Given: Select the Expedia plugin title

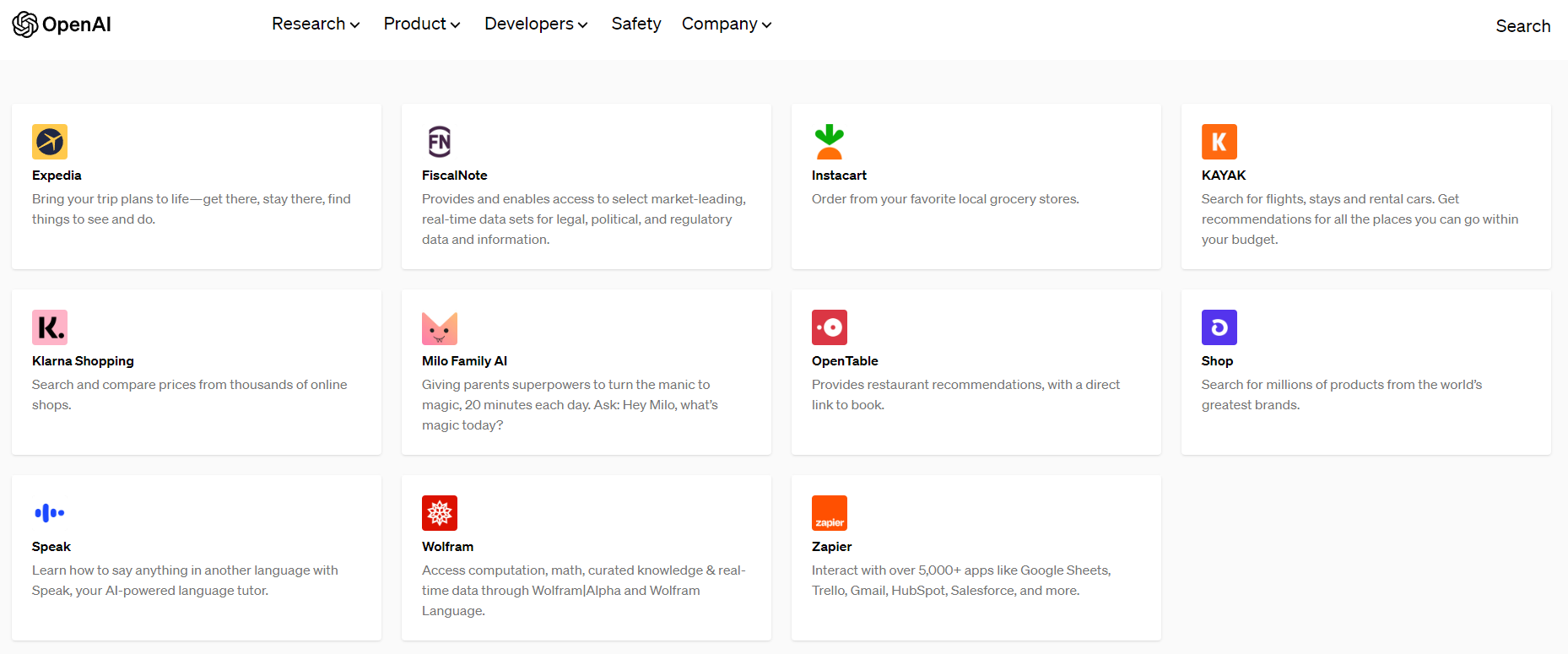Looking at the screenshot, I should point(57,176).
